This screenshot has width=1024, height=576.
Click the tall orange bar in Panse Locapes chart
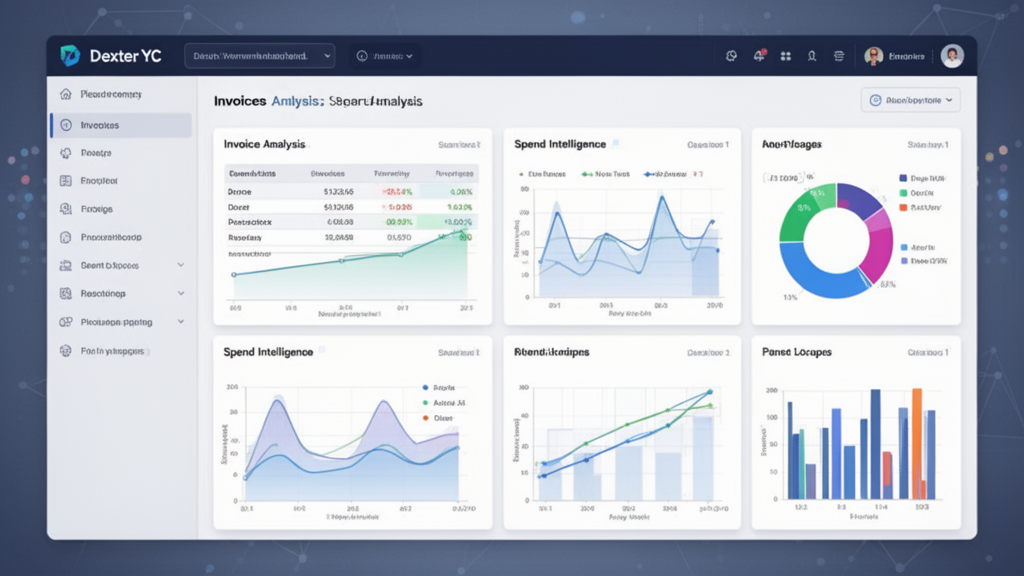click(918, 443)
